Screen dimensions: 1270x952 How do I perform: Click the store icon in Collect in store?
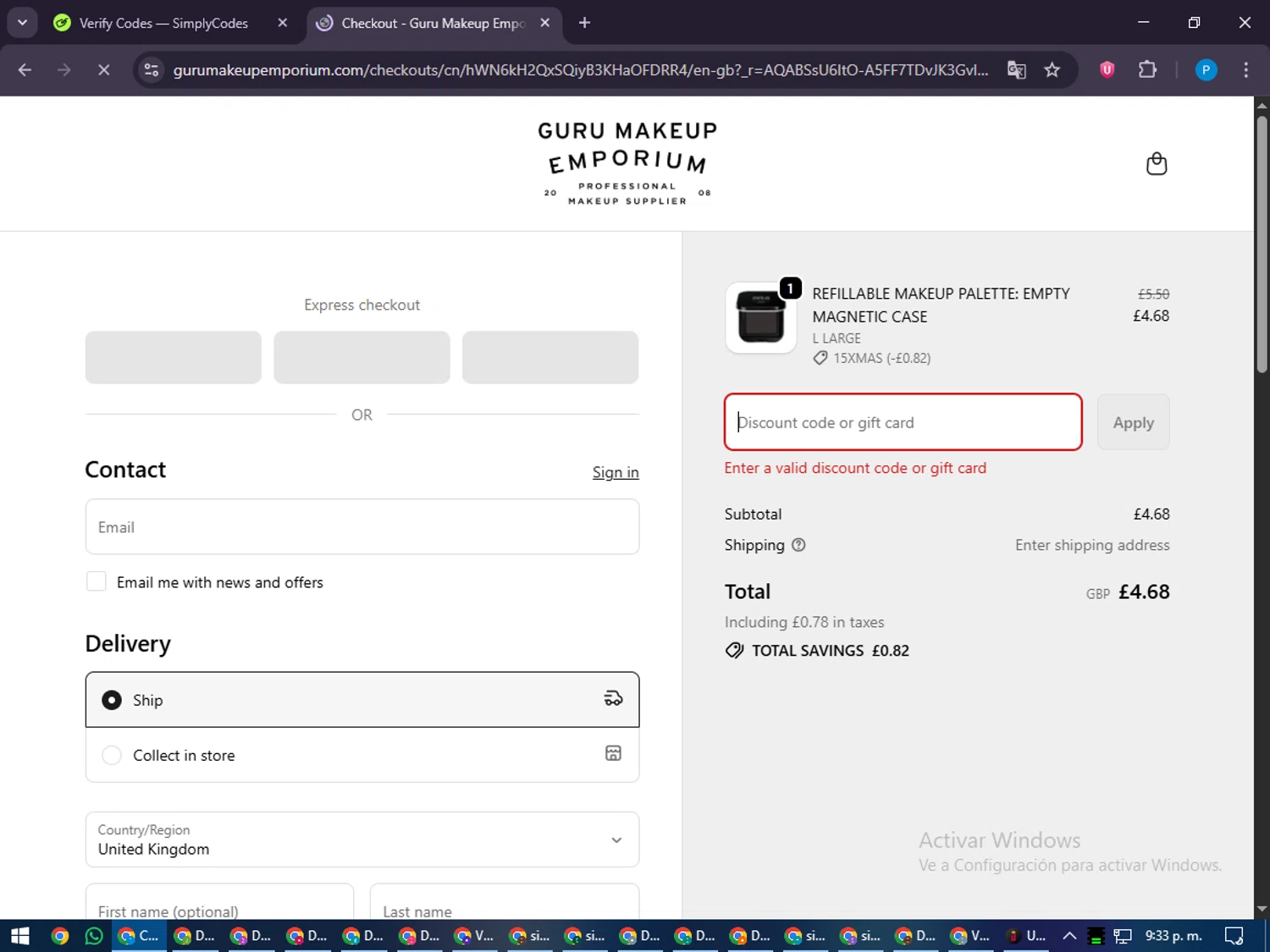point(613,753)
